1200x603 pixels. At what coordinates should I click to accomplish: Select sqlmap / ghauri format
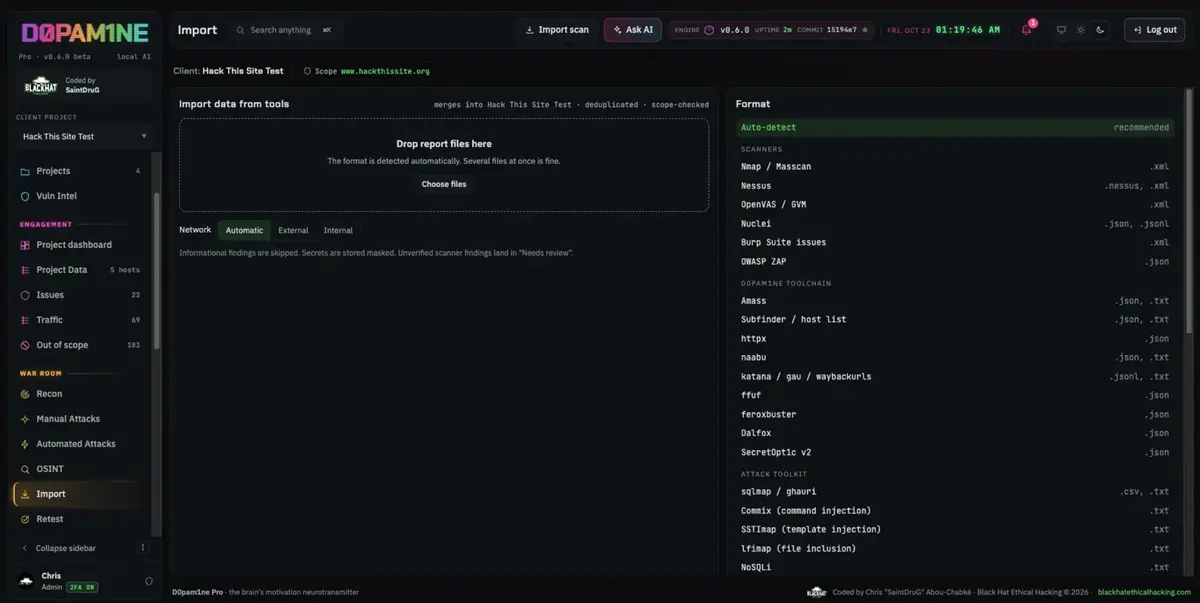[x=955, y=491]
